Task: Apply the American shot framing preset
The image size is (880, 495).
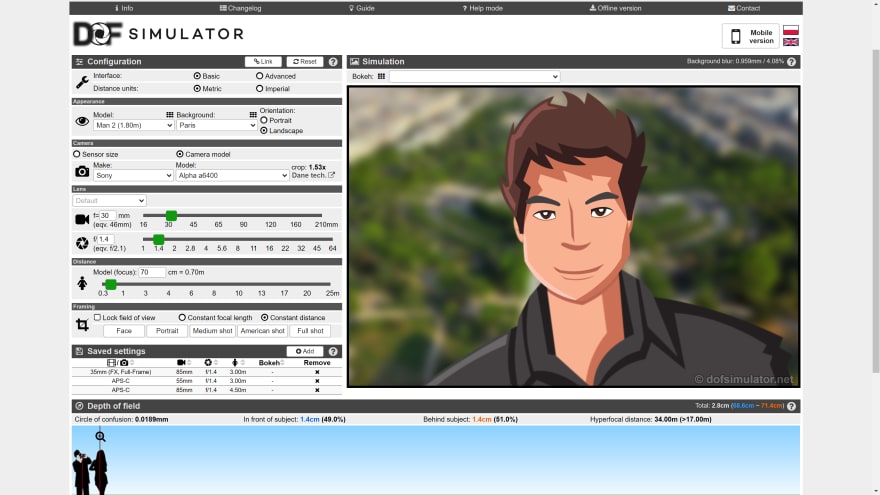Action: coord(262,331)
